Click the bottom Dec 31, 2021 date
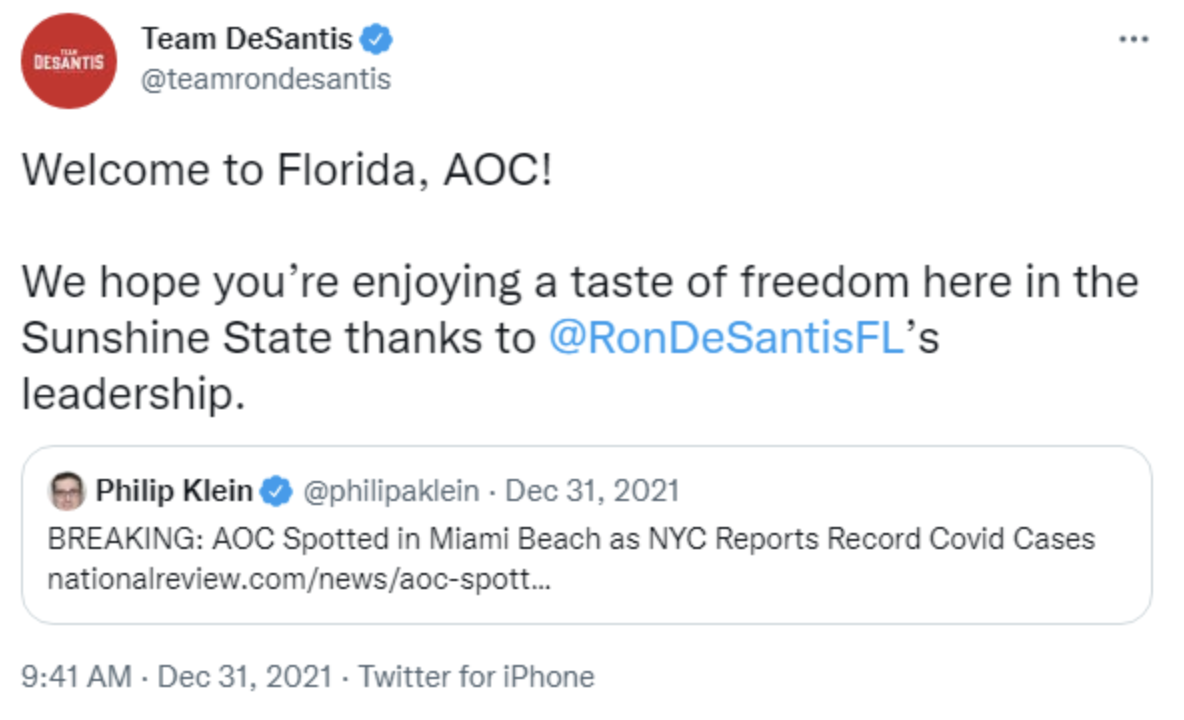1184x720 pixels. pyautogui.click(x=245, y=677)
